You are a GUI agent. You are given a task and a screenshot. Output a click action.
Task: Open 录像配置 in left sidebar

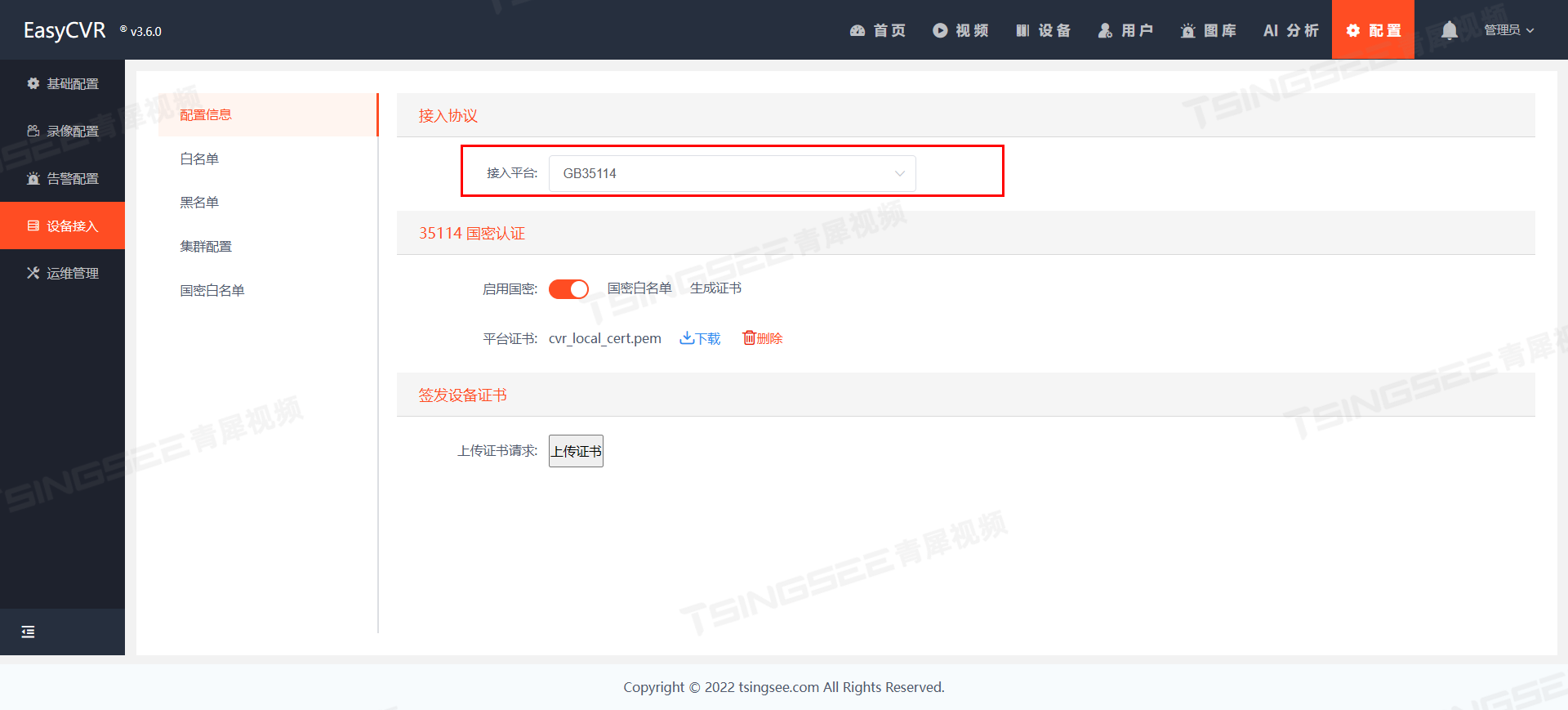click(x=62, y=131)
